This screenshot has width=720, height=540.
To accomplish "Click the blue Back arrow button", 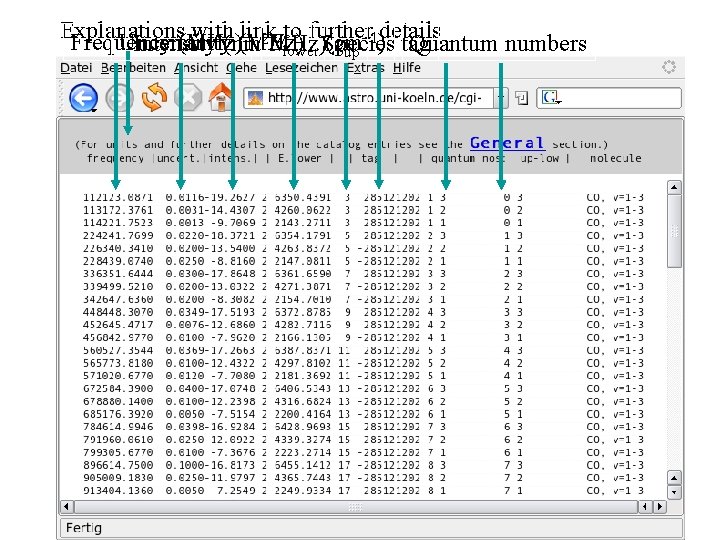I will point(84,98).
